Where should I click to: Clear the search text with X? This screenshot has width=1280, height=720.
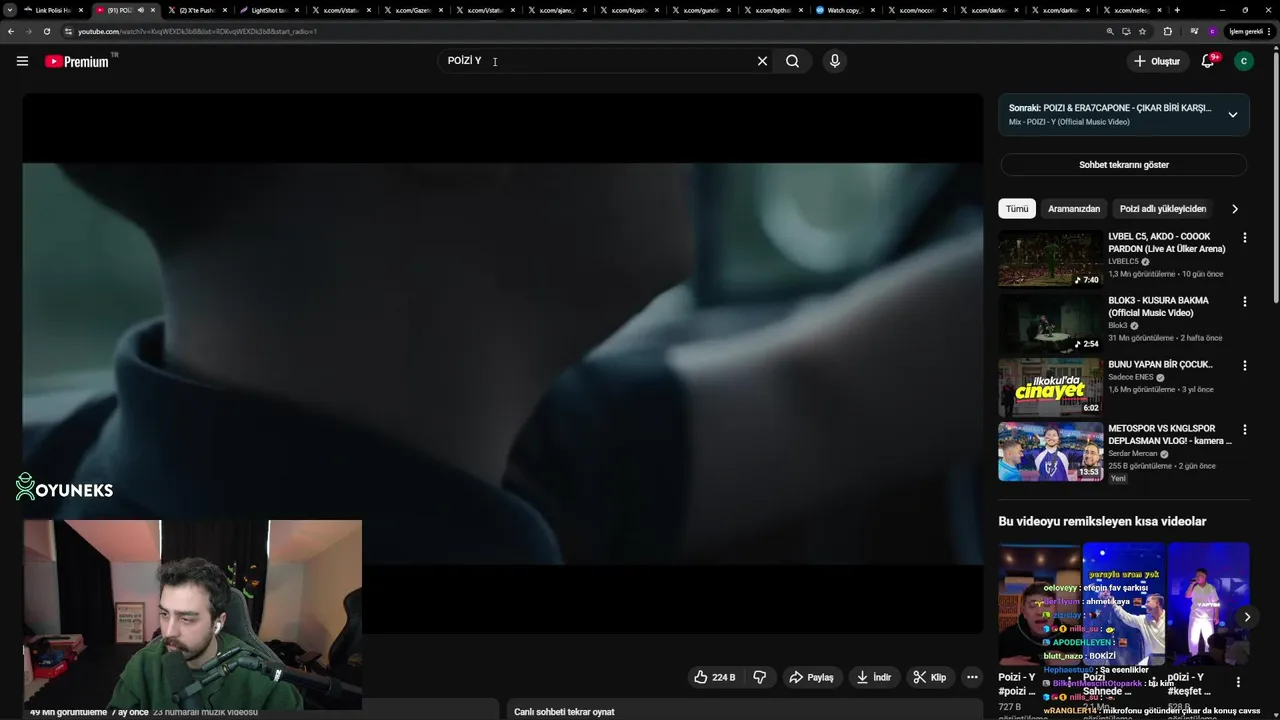(x=762, y=61)
